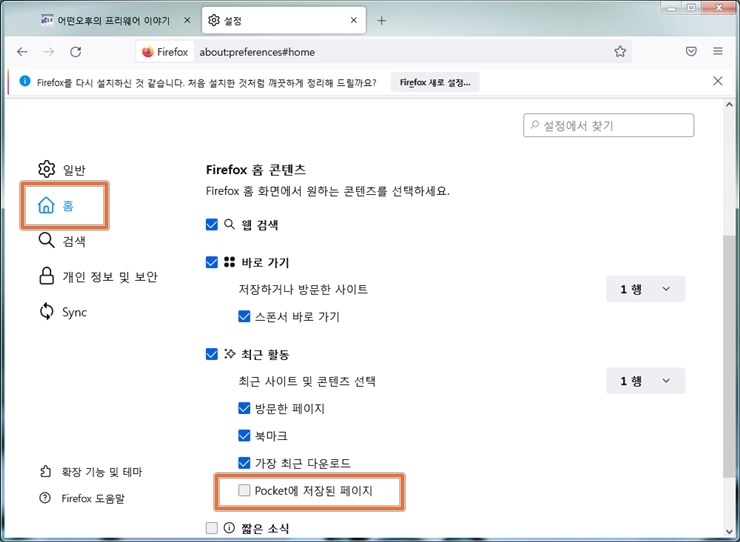
Task: Select the 설정 browser tab
Action: [284, 20]
